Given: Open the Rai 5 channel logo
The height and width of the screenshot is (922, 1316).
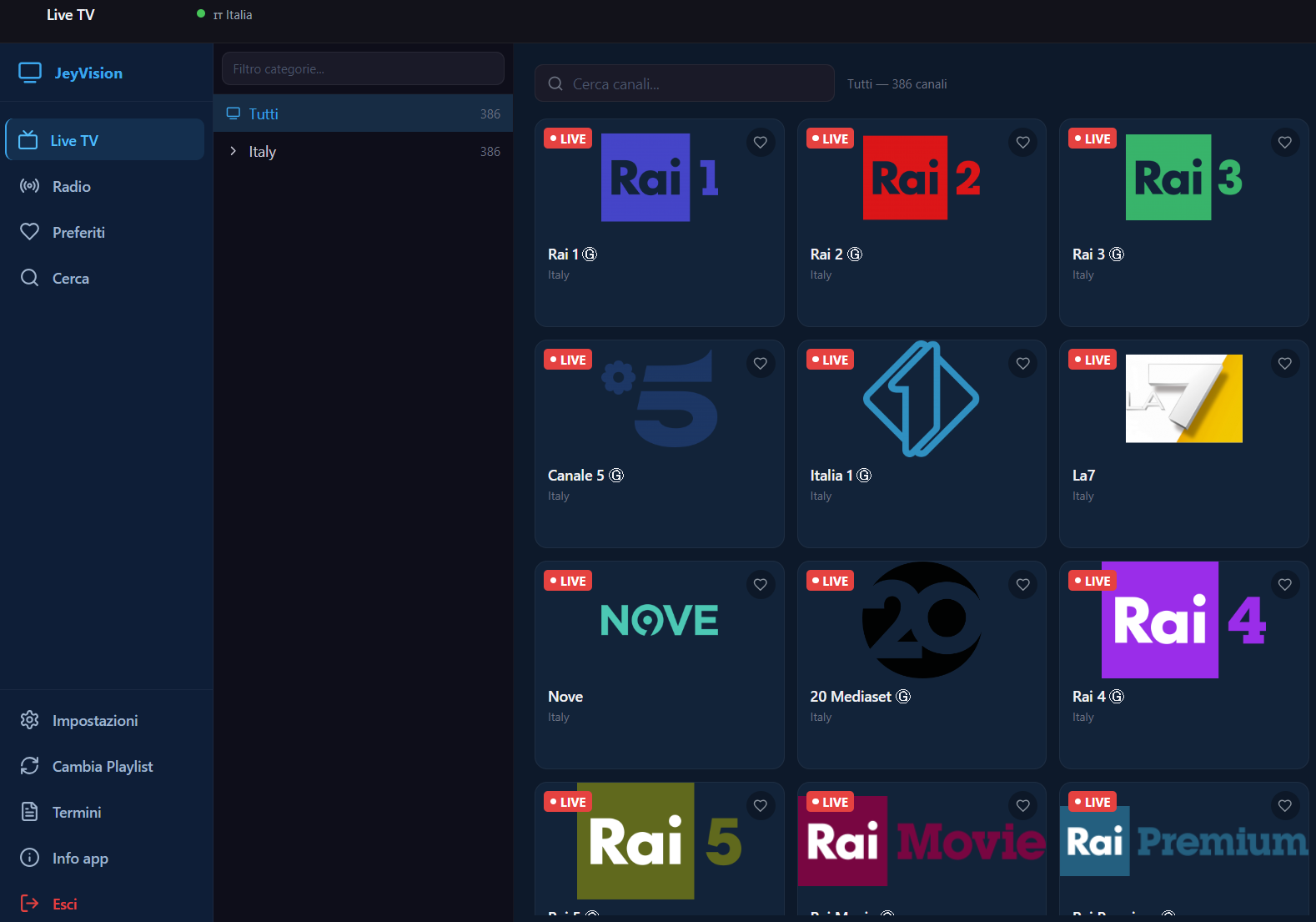Looking at the screenshot, I should click(x=660, y=841).
